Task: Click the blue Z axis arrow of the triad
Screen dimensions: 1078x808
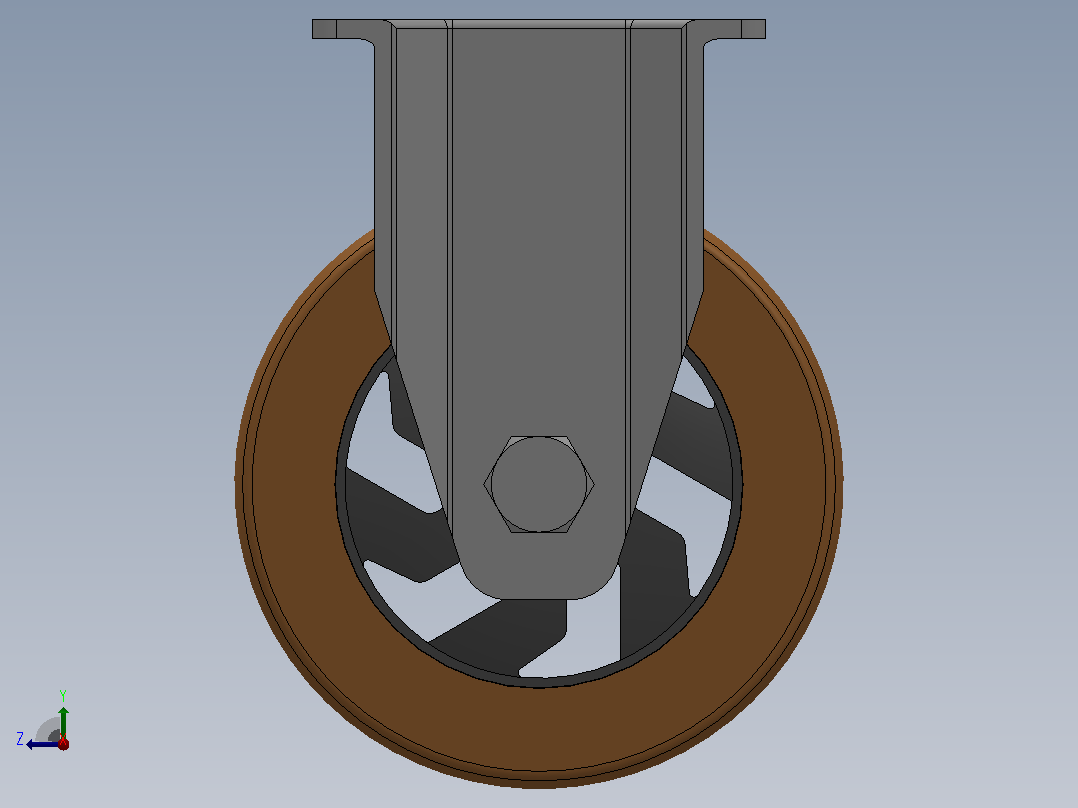Action: pos(43,744)
